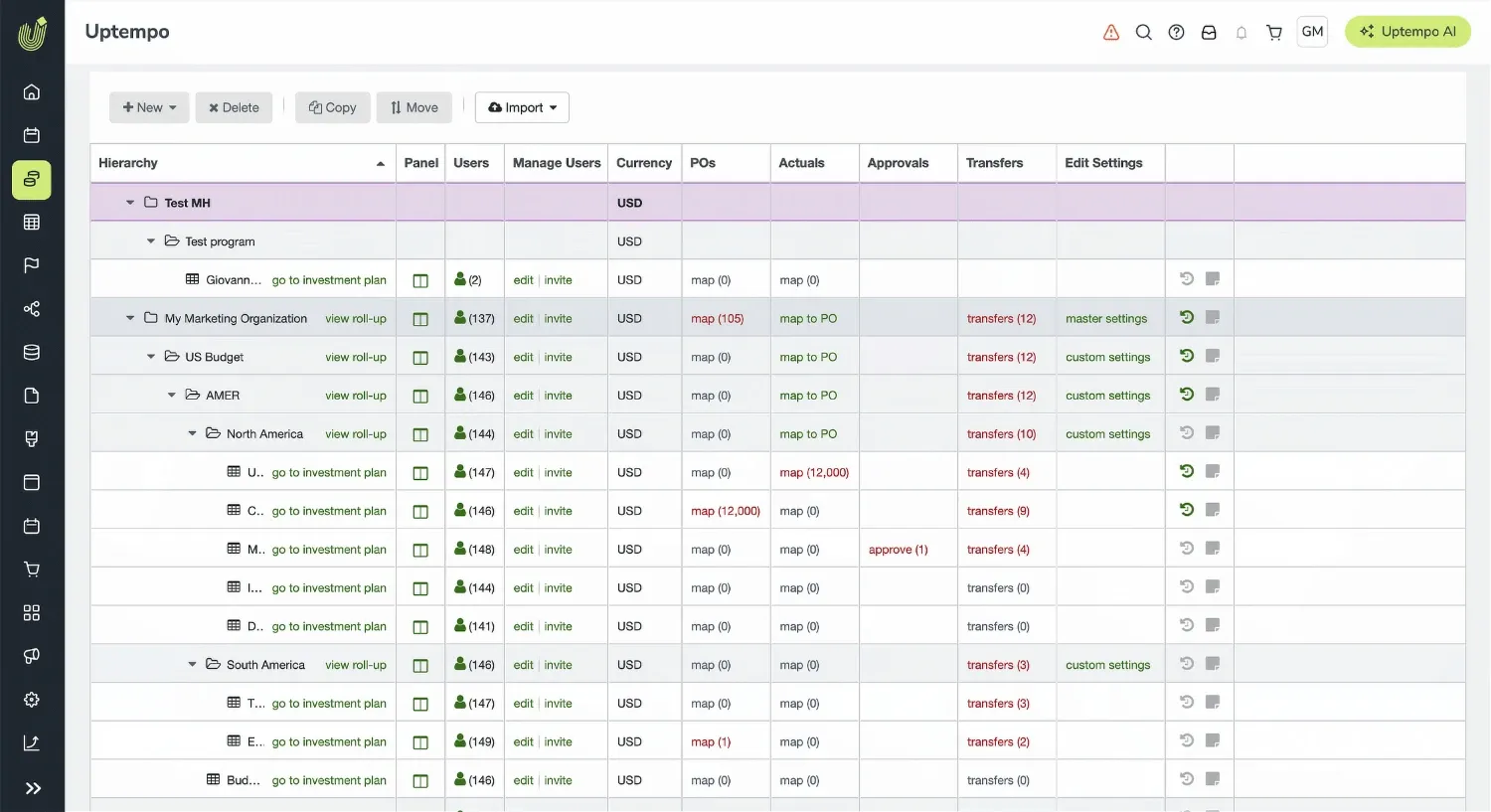
Task: Click the Copy button
Action: [332, 107]
